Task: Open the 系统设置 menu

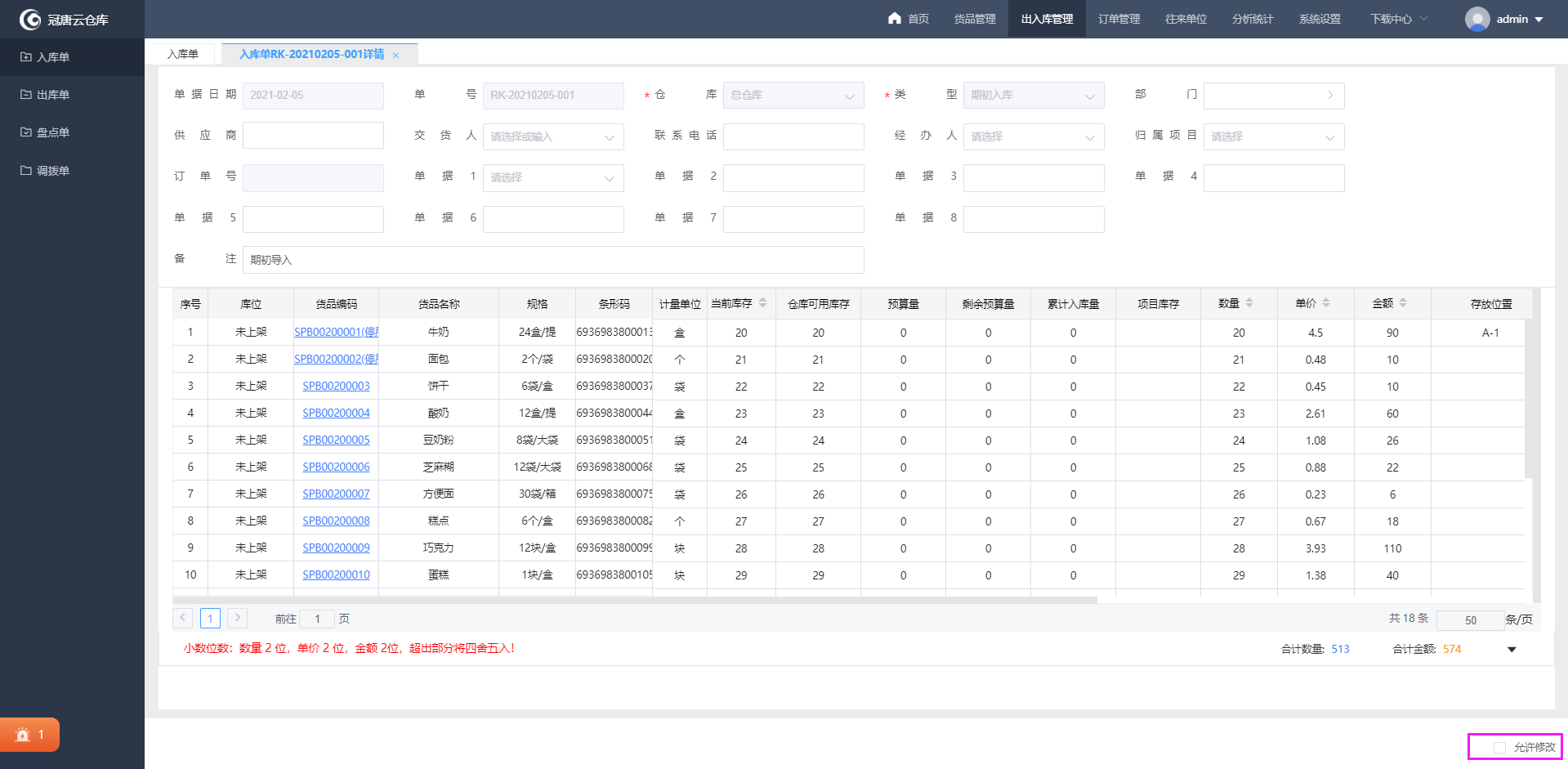Action: point(1320,19)
